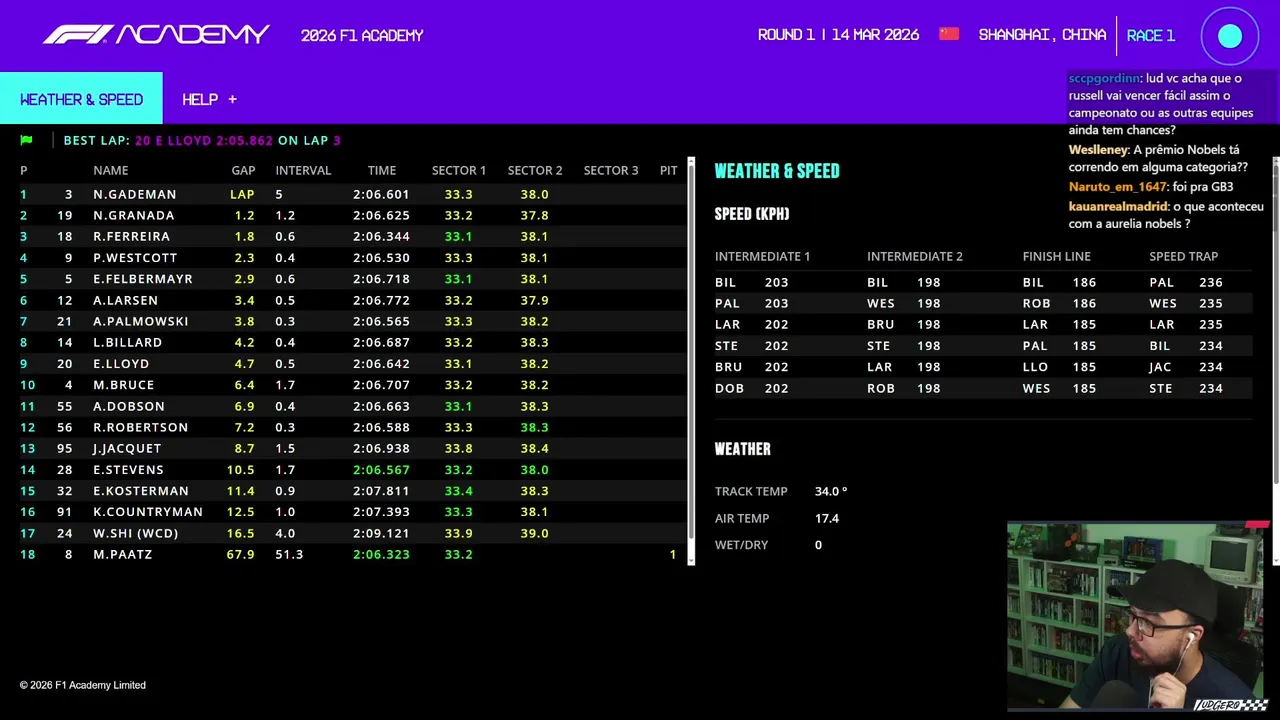Click the streamer webcam overlay
The width and height of the screenshot is (1280, 720).
coord(1138,616)
